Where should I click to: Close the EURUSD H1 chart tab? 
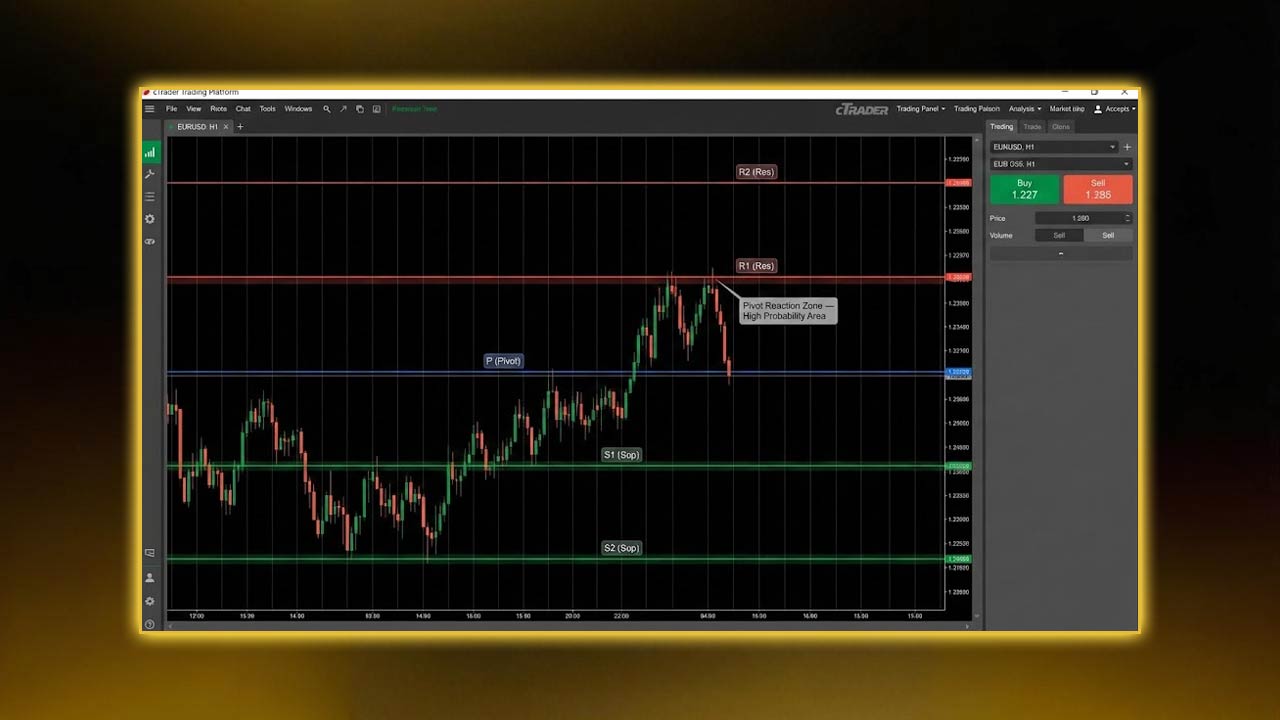tap(226, 127)
